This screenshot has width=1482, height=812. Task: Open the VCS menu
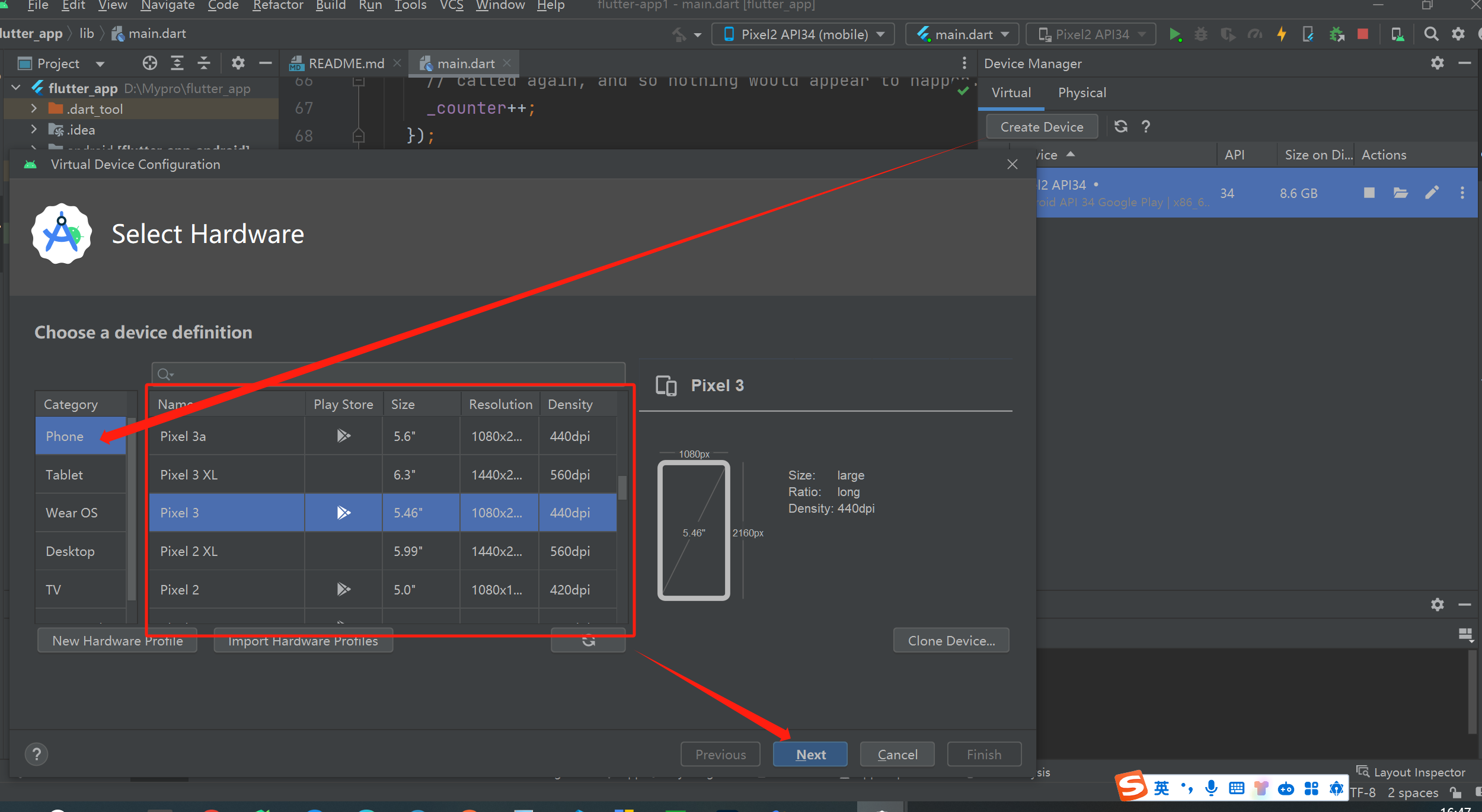(x=452, y=6)
